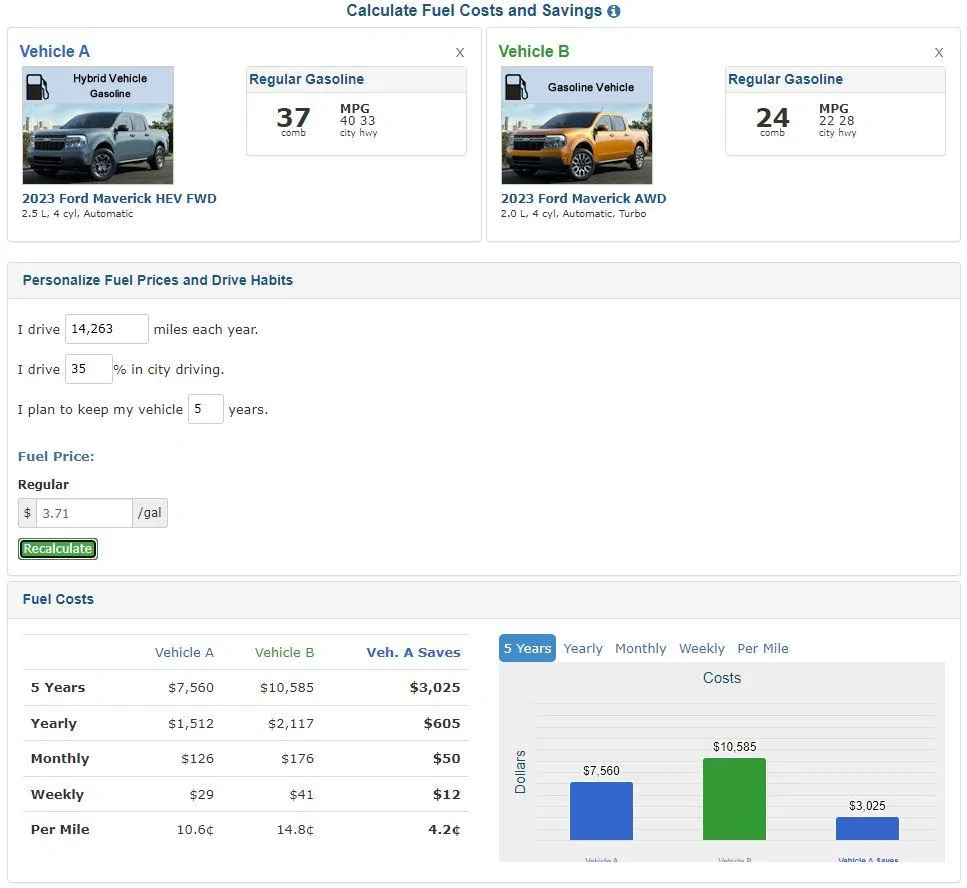Image resolution: width=967 pixels, height=888 pixels.
Task: Open 2023 Ford Maverick AWD link
Action: coord(583,199)
